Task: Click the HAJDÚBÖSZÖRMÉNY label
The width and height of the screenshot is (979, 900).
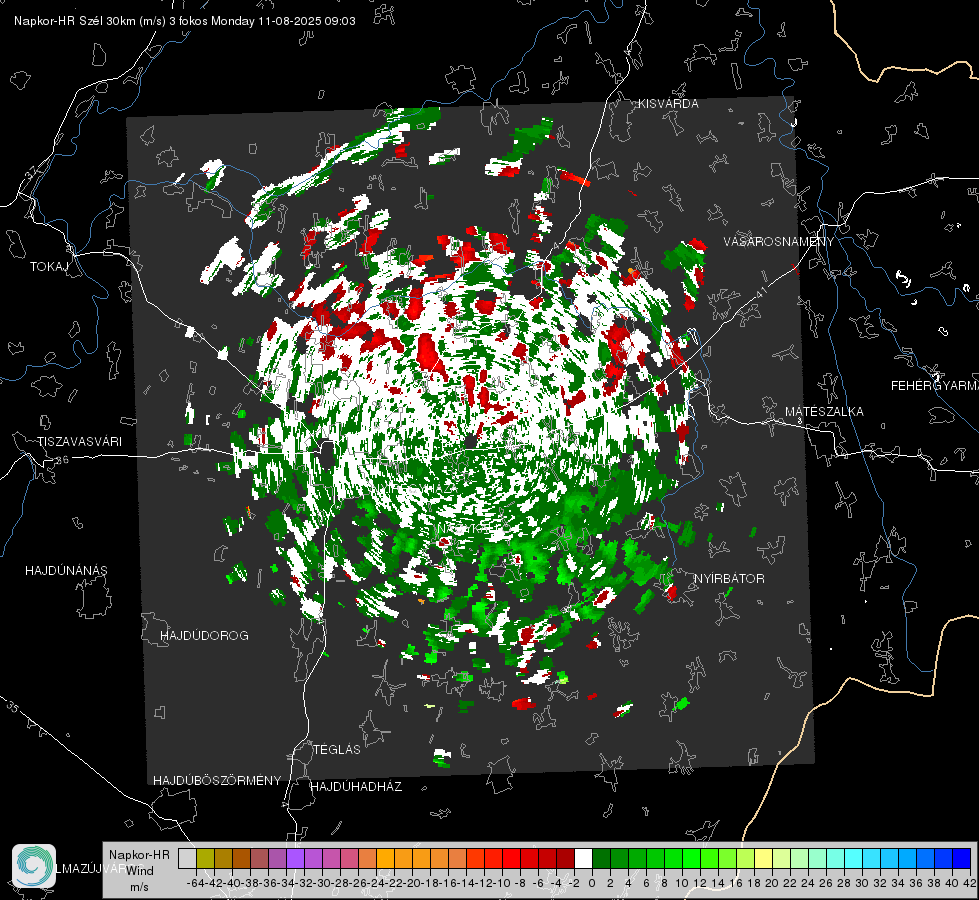Action: pyautogui.click(x=217, y=780)
